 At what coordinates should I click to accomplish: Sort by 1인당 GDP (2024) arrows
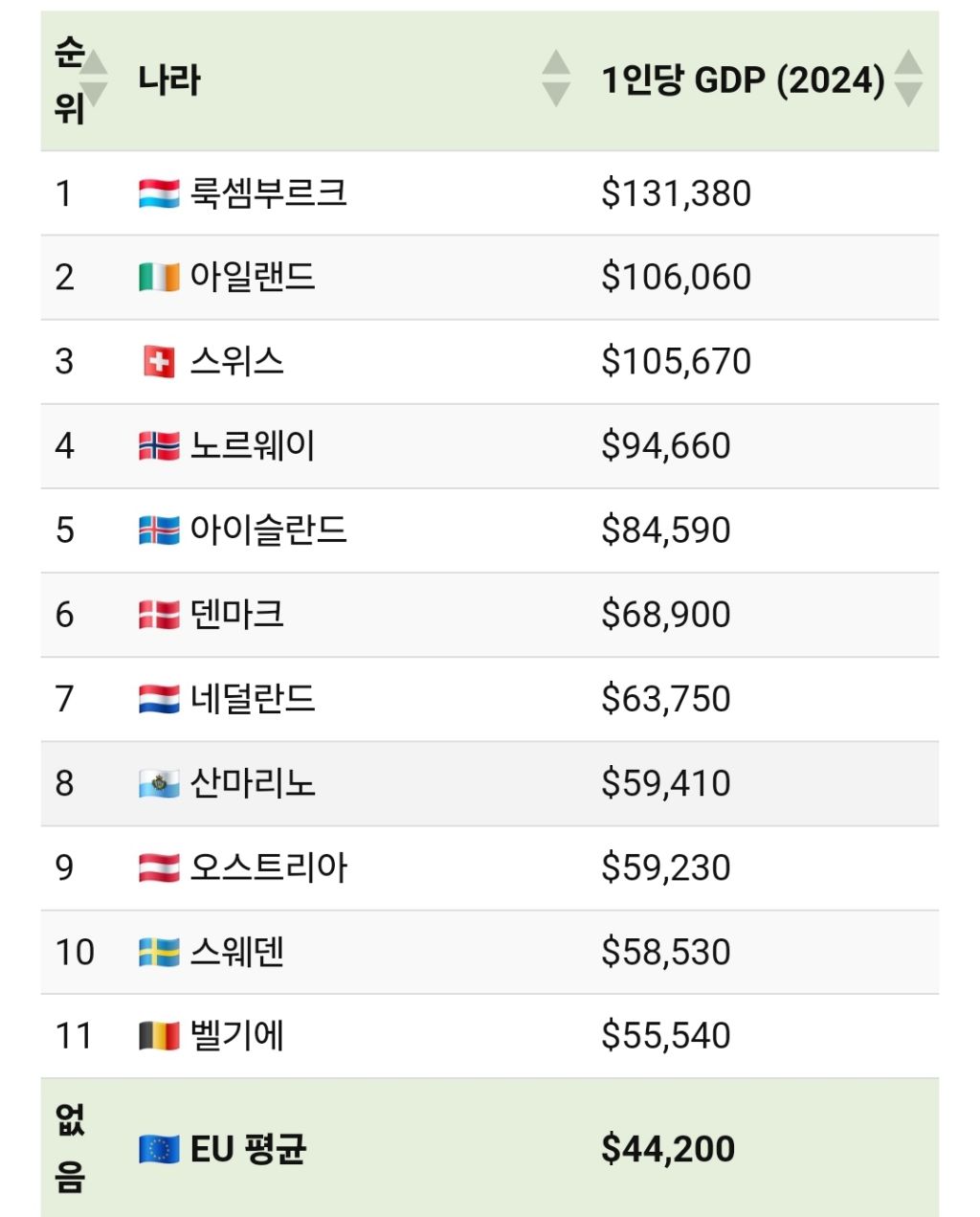point(908,79)
